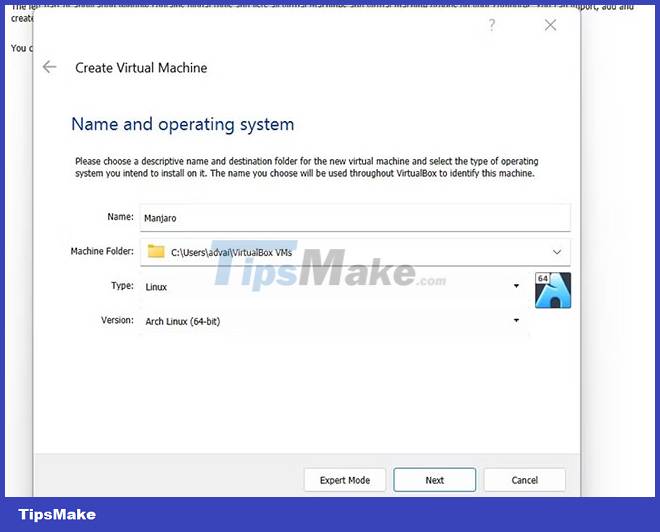
Task: Open the Type dropdown showing Linux
Action: point(332,287)
